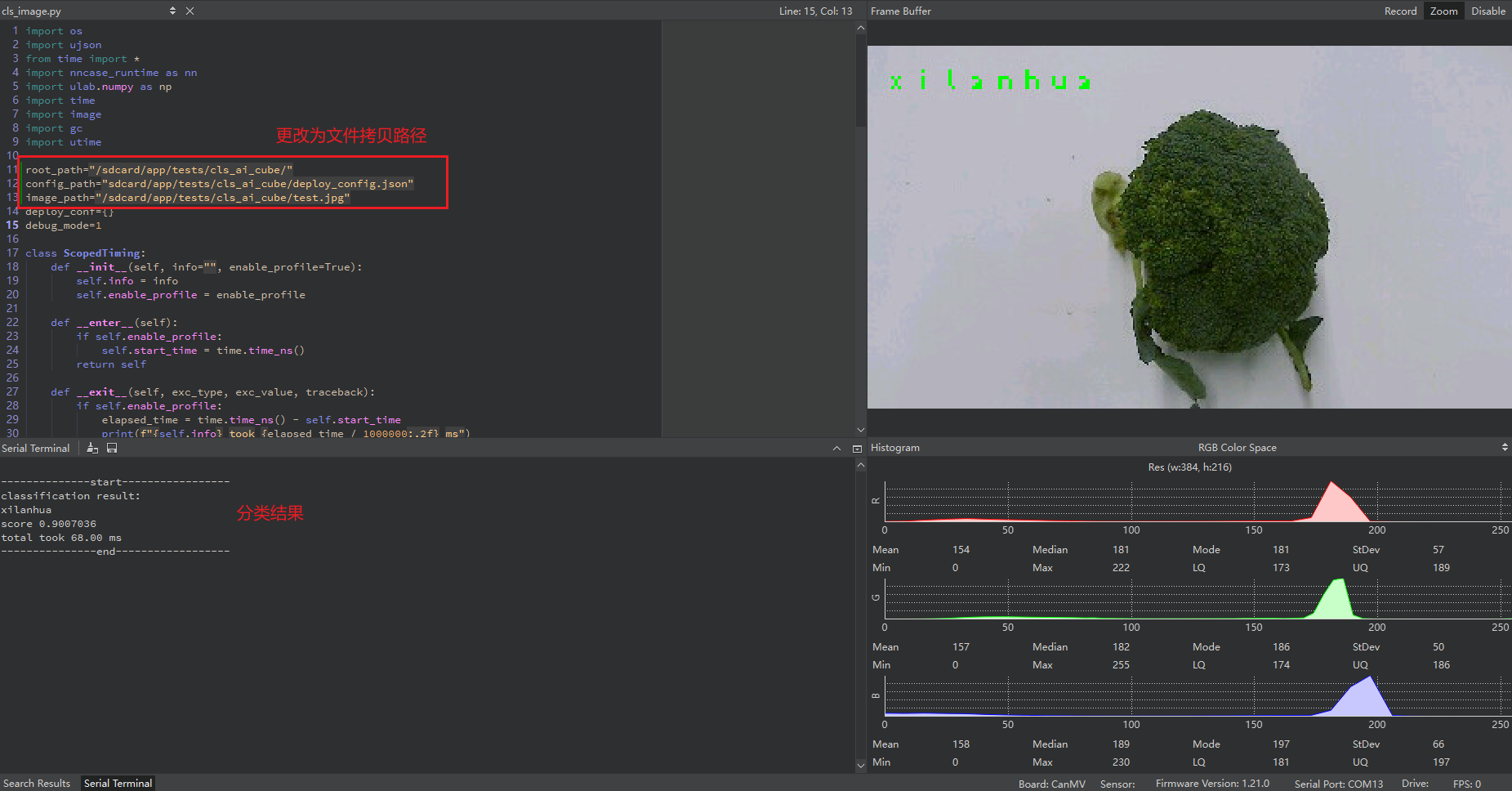
Task: Clear the Serial Terminal output
Action: (92, 449)
